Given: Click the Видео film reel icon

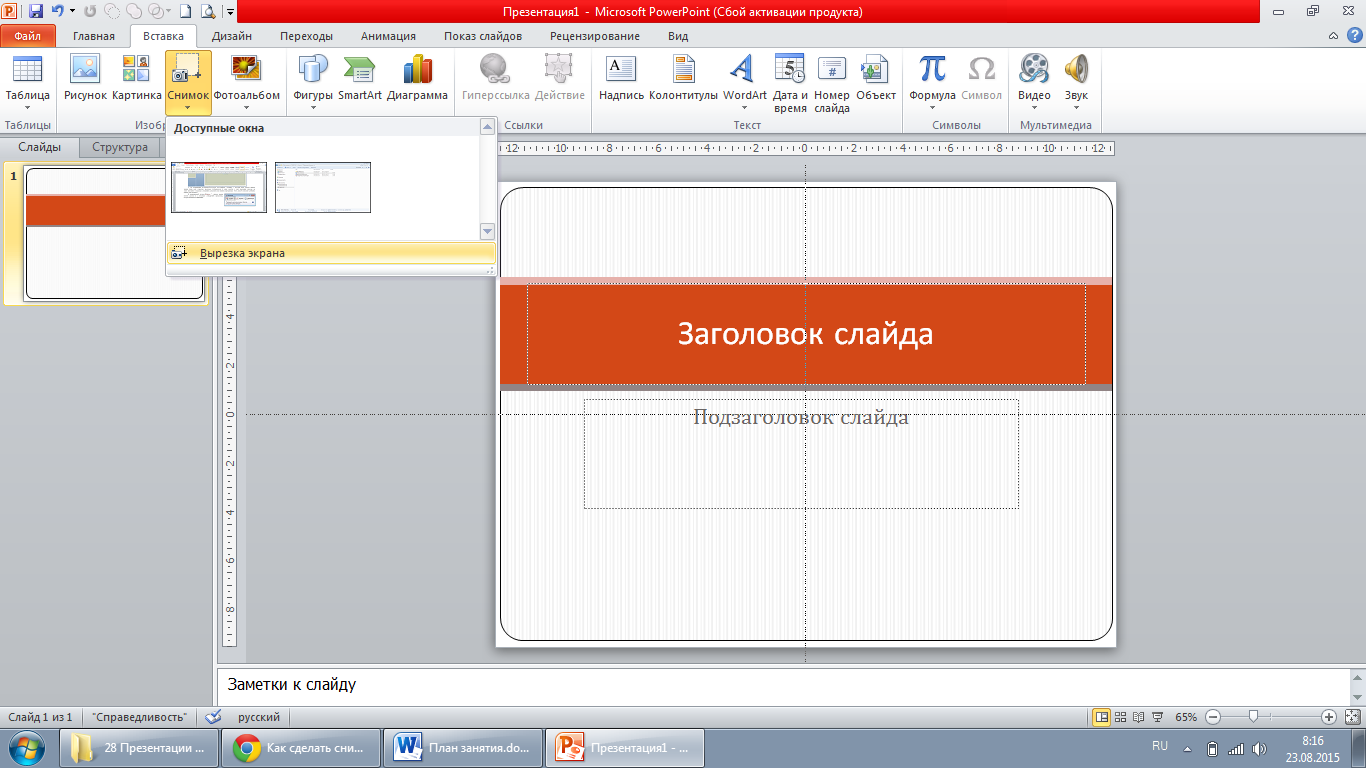Looking at the screenshot, I should (x=1034, y=68).
